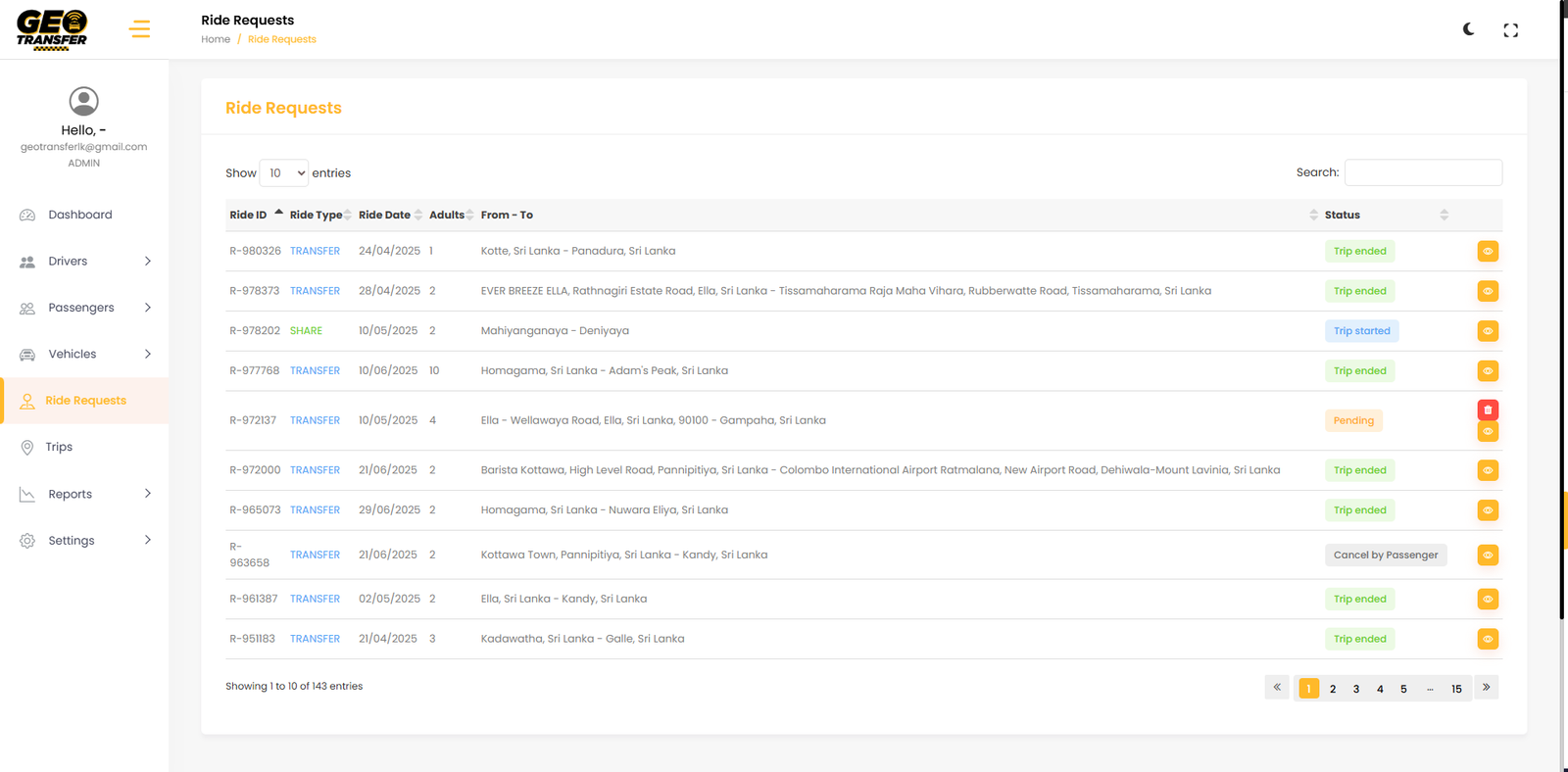
Task: Click the GEO Transfer logo
Action: tap(53, 29)
